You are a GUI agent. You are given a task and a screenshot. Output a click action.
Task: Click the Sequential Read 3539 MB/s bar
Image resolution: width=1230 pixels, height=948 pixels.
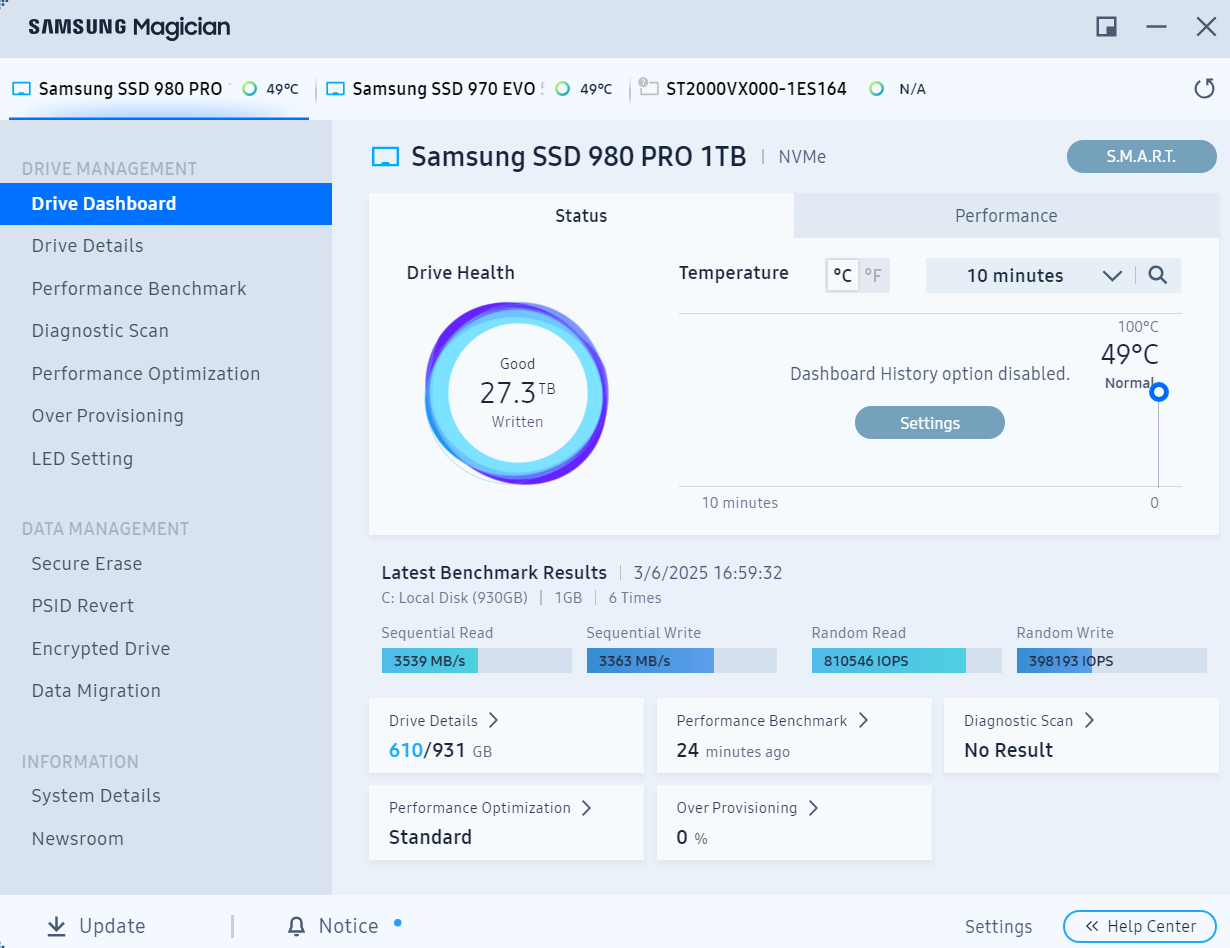click(x=477, y=661)
